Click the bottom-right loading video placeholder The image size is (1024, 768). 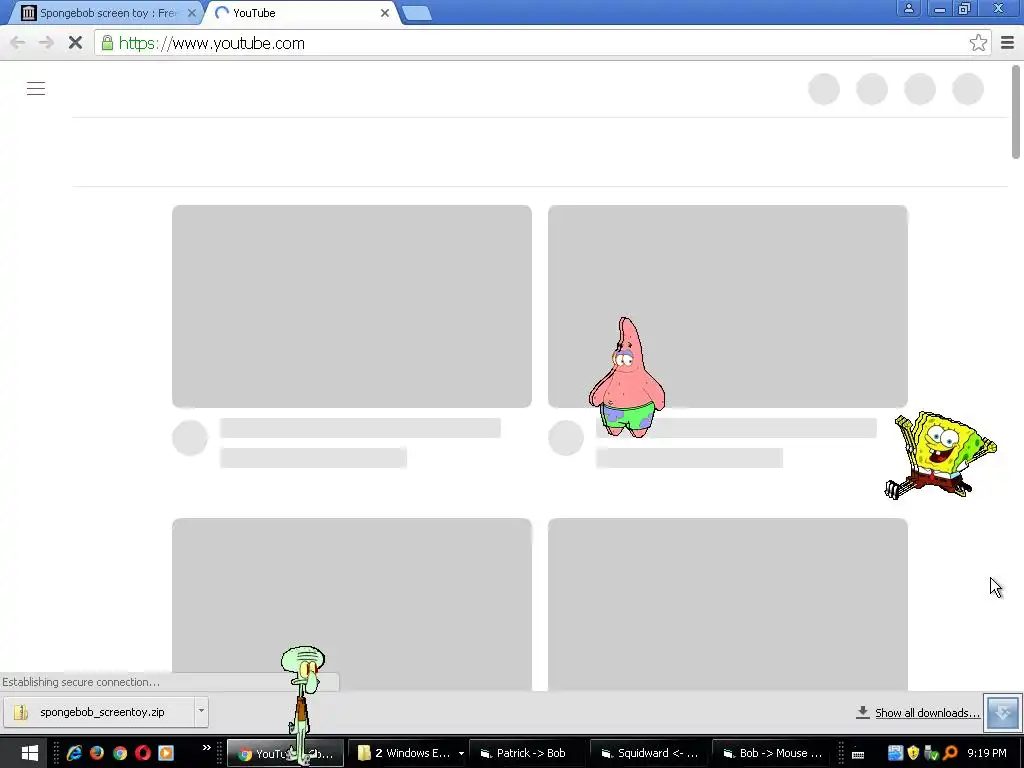pyautogui.click(x=728, y=604)
